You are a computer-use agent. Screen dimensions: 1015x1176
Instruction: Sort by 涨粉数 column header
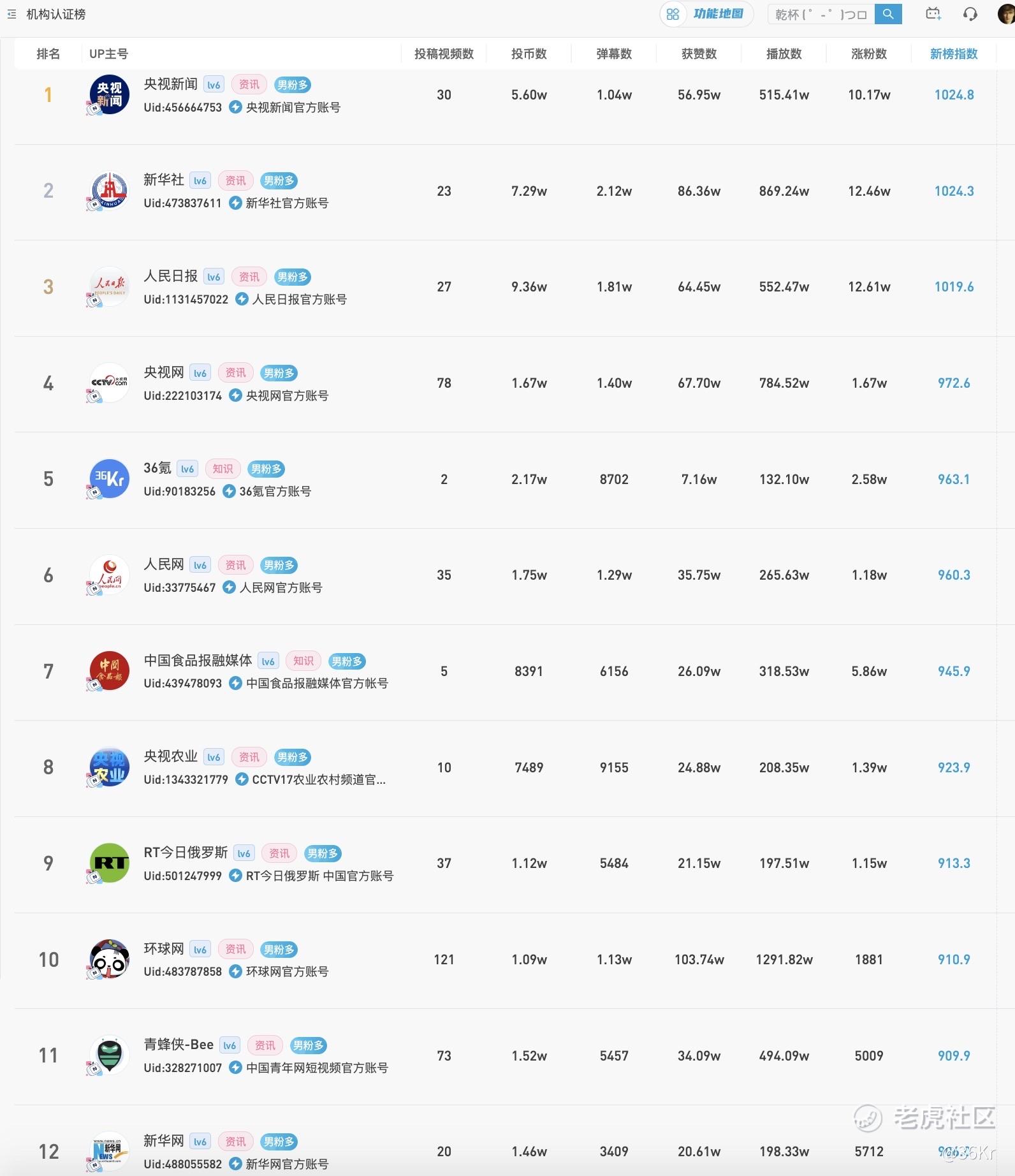coord(869,54)
